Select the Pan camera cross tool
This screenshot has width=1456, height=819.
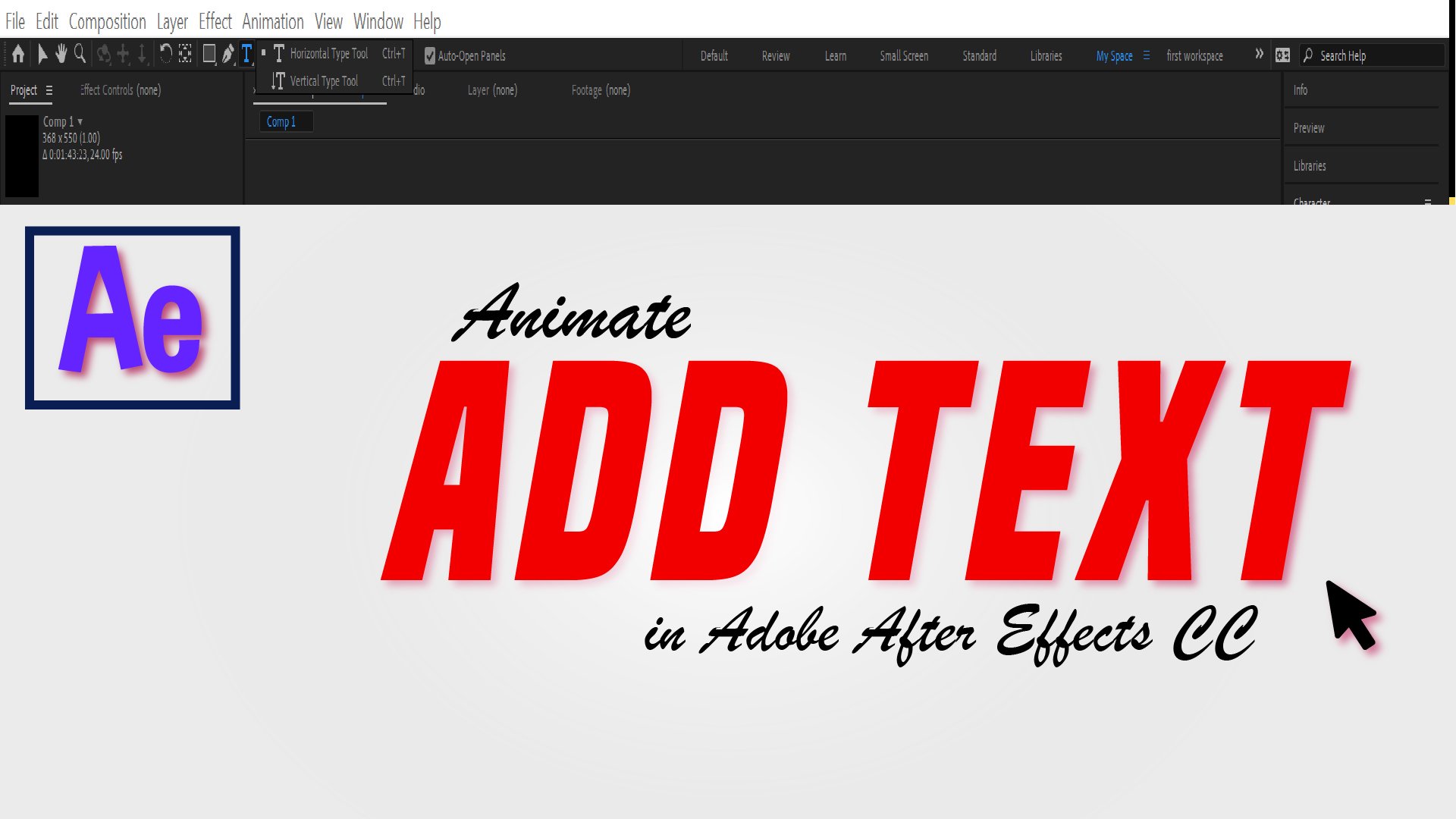point(123,54)
